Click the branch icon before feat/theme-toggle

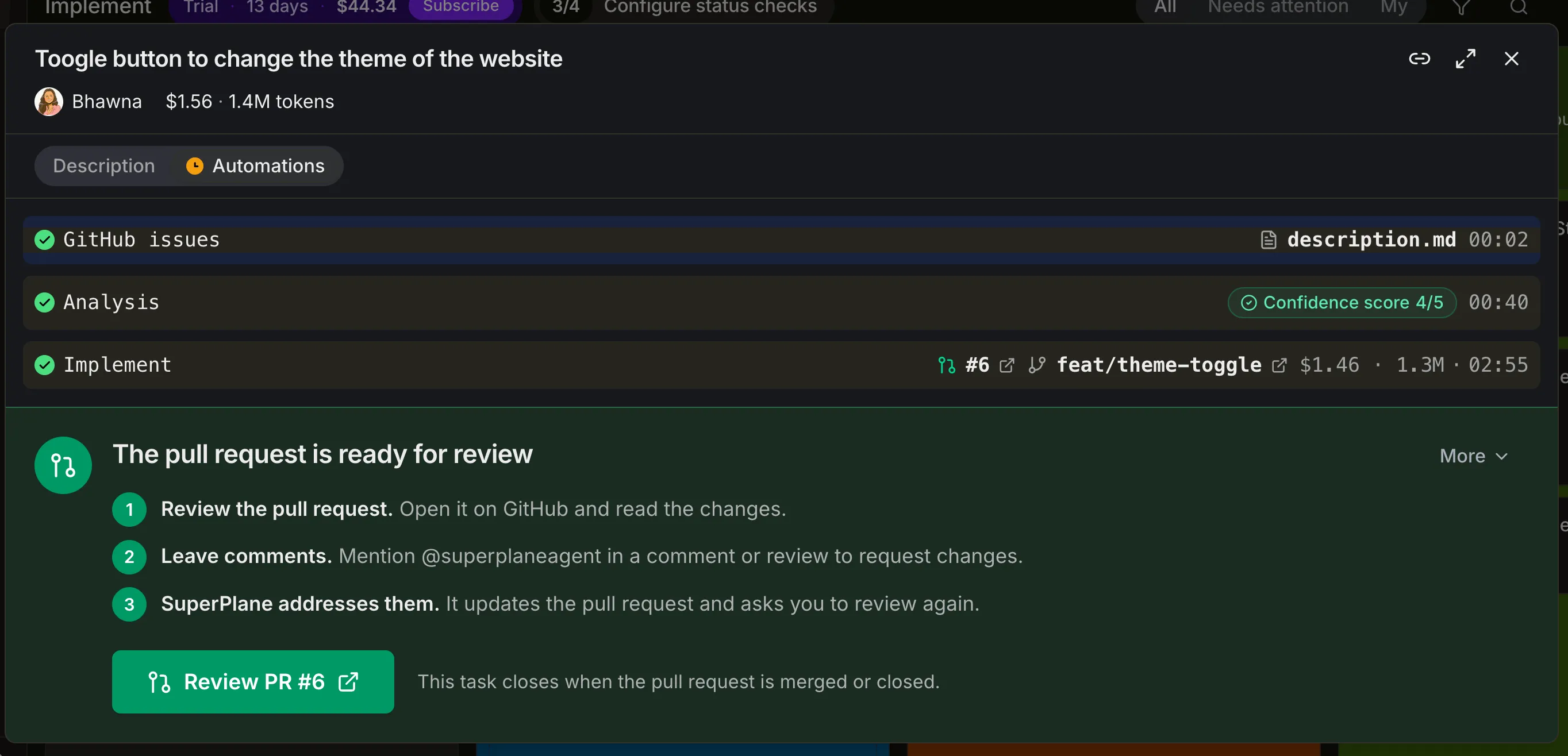pos(1036,365)
